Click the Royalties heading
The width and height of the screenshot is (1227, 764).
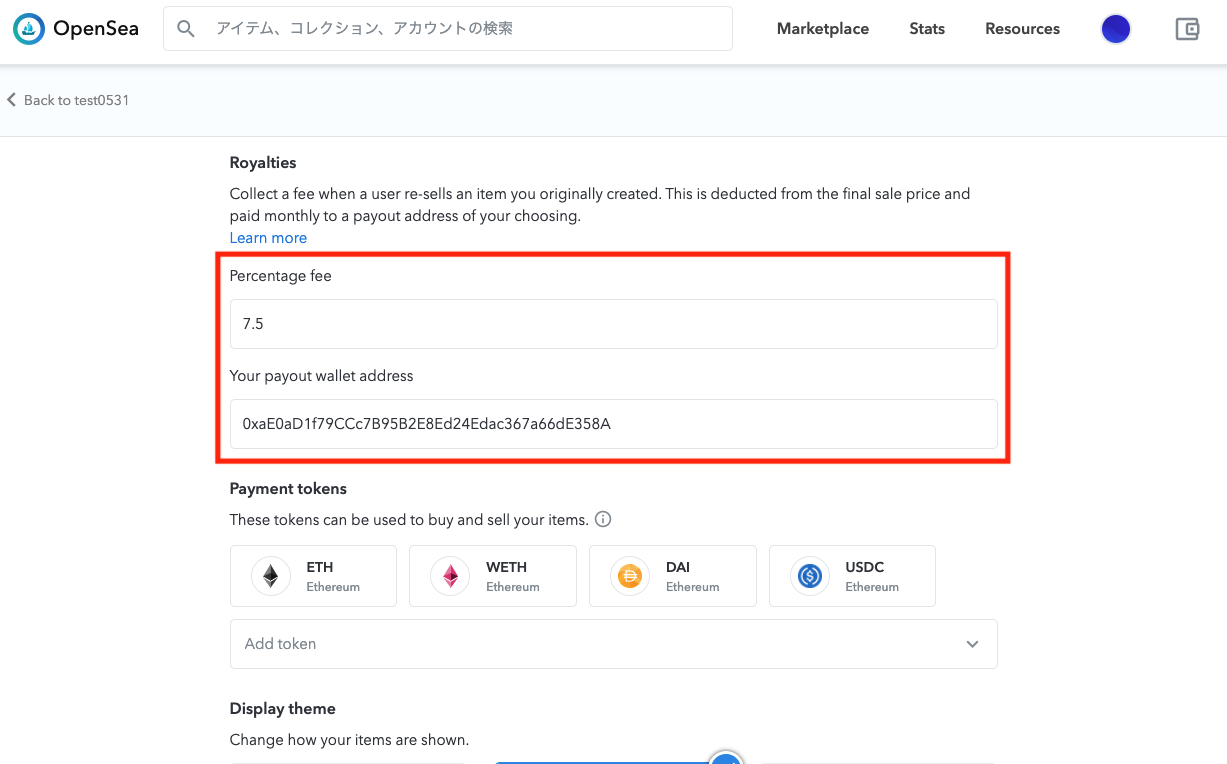coord(263,163)
